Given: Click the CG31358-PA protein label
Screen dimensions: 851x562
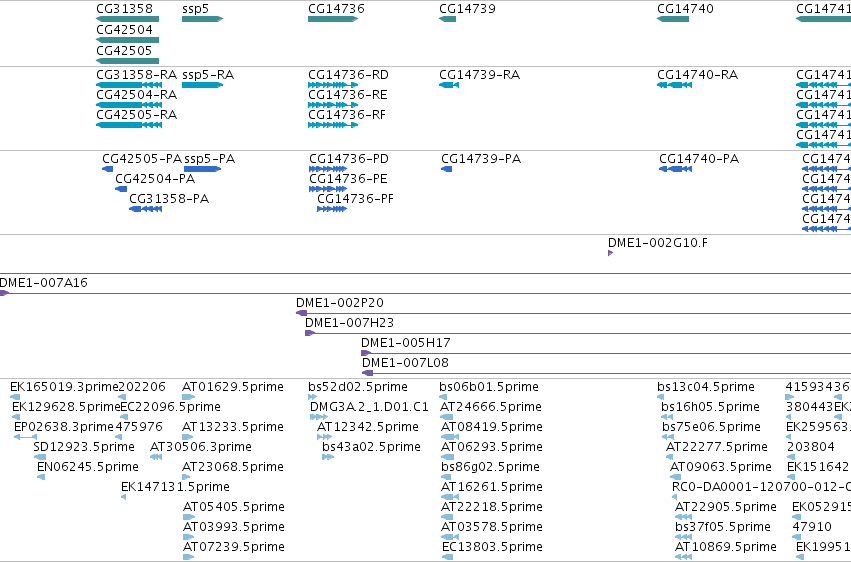Looking at the screenshot, I should click(x=169, y=199).
